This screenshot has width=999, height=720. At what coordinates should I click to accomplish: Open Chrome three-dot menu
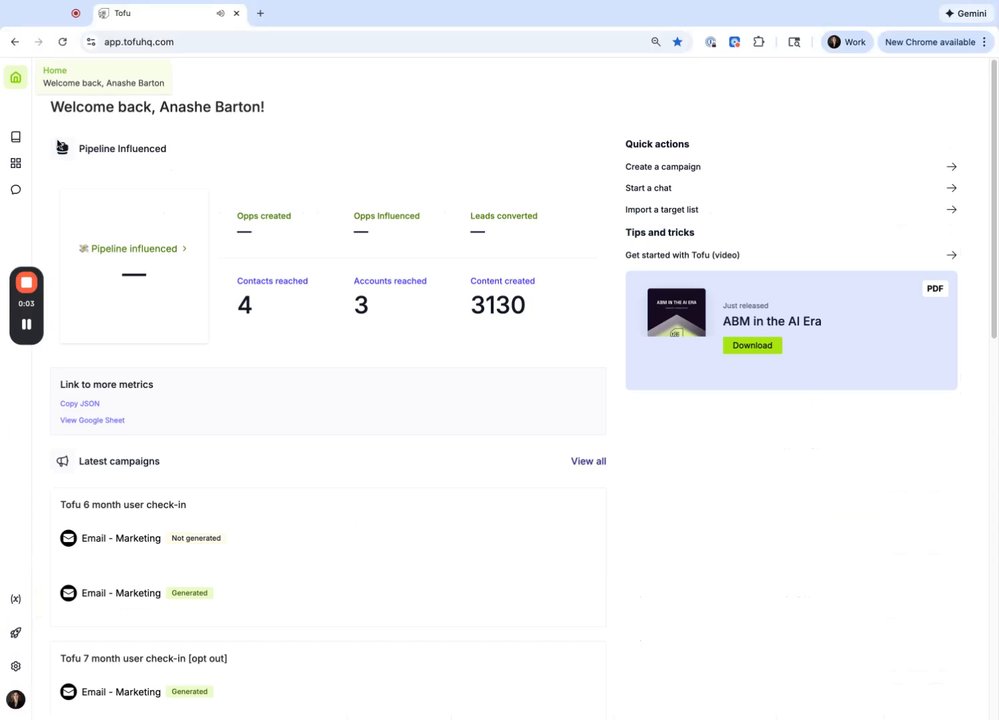985,42
